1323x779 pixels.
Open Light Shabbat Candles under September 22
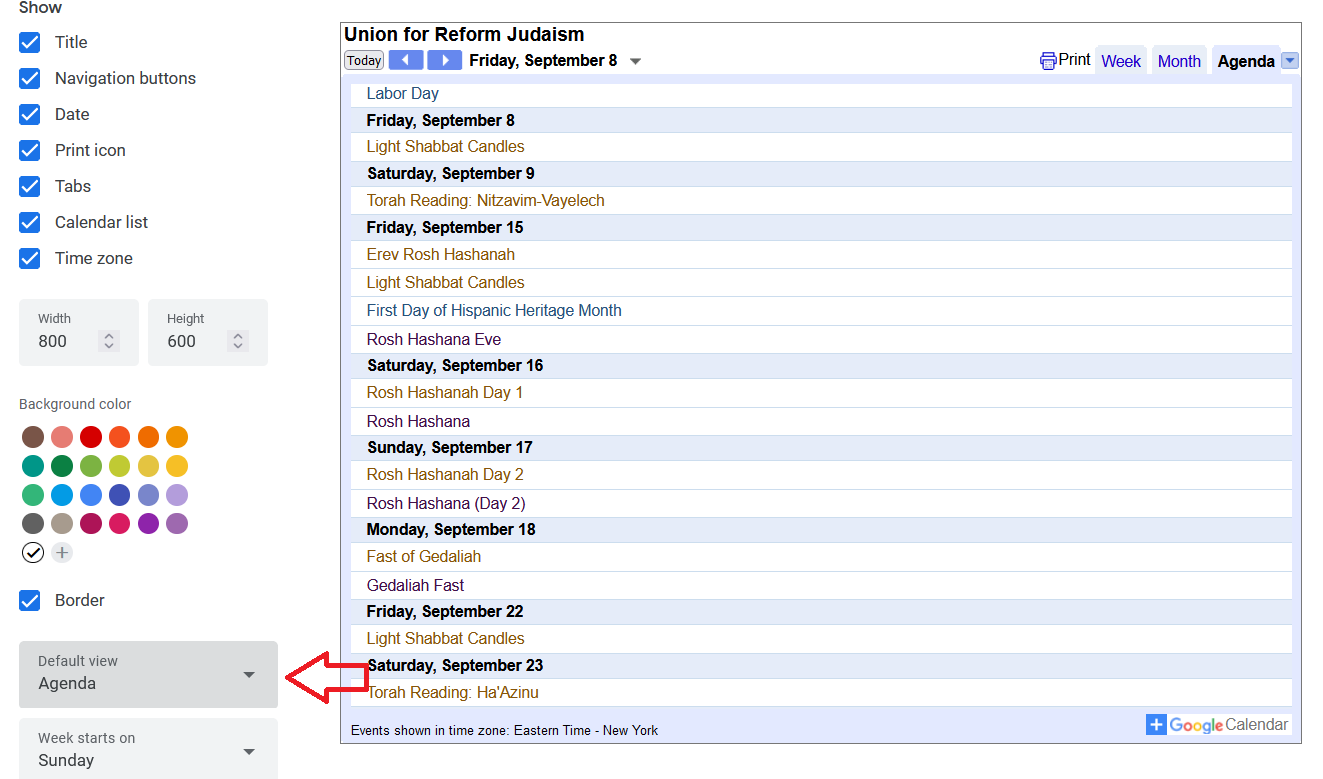pos(446,638)
